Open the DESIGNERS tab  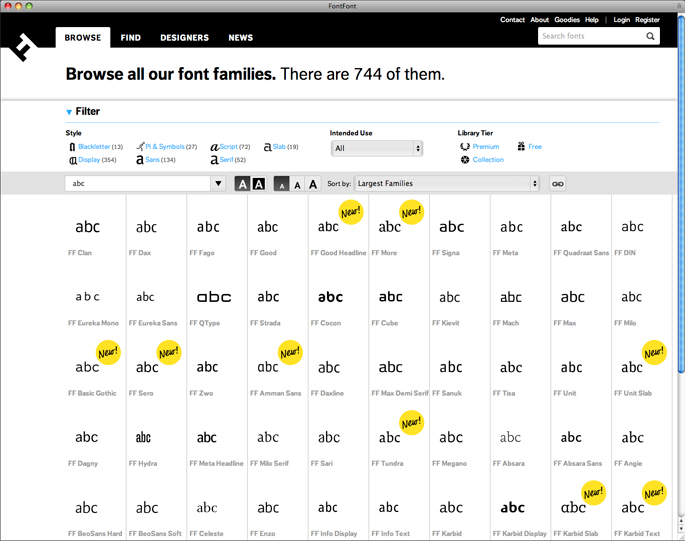pos(184,38)
